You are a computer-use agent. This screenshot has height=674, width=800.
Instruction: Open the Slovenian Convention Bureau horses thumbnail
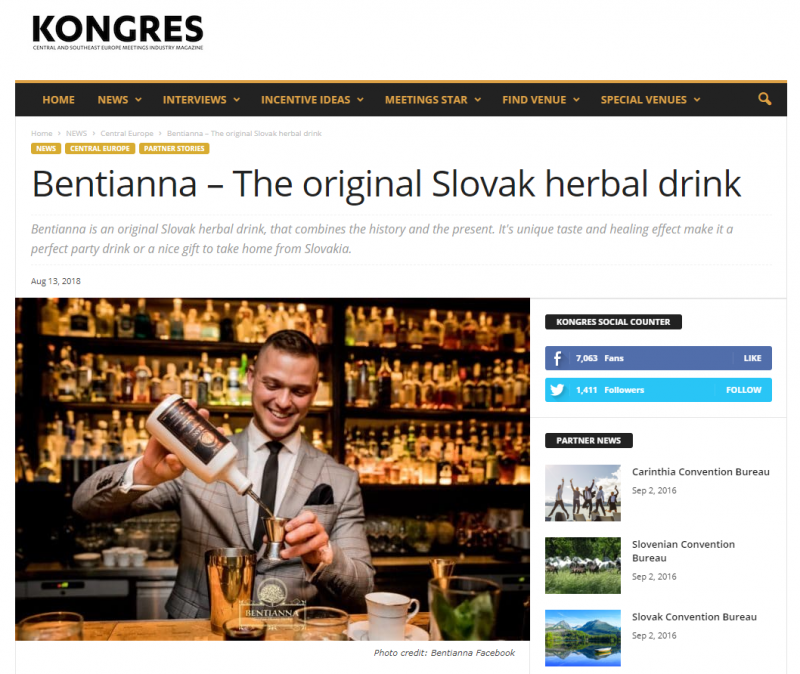583,565
